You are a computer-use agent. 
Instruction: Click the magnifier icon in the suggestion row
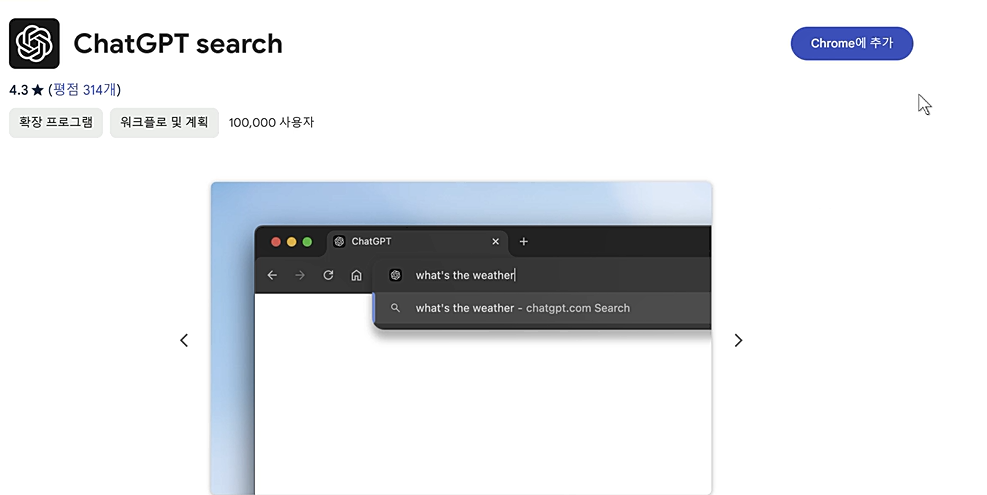pyautogui.click(x=395, y=308)
